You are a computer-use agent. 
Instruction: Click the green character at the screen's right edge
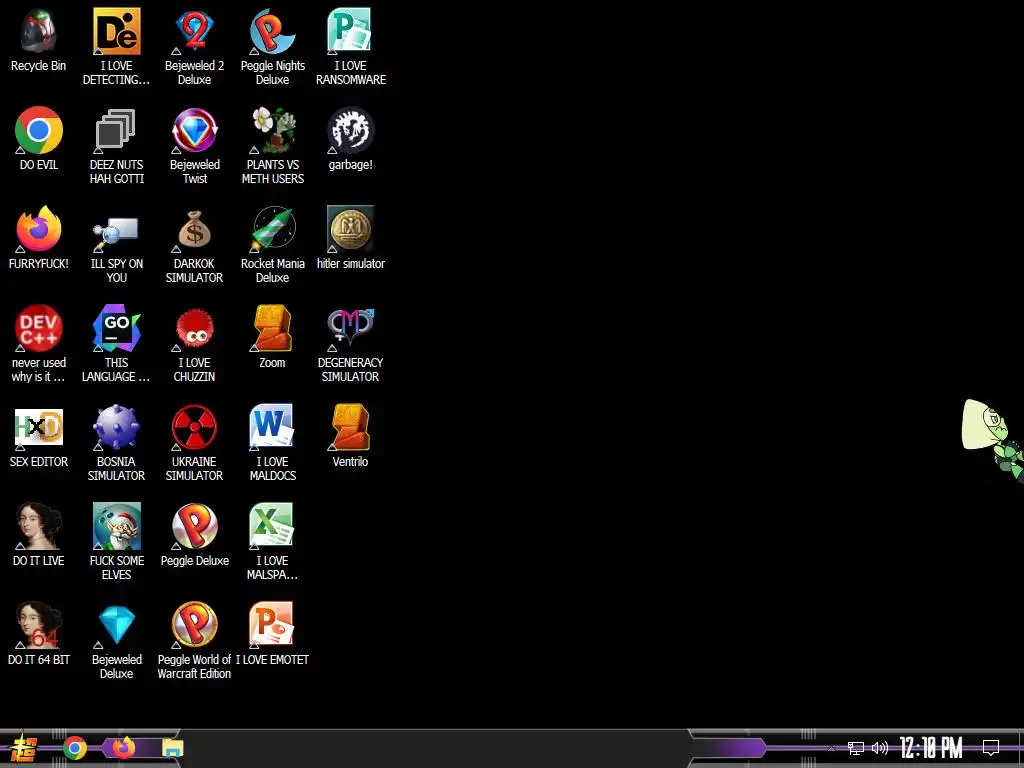point(993,439)
